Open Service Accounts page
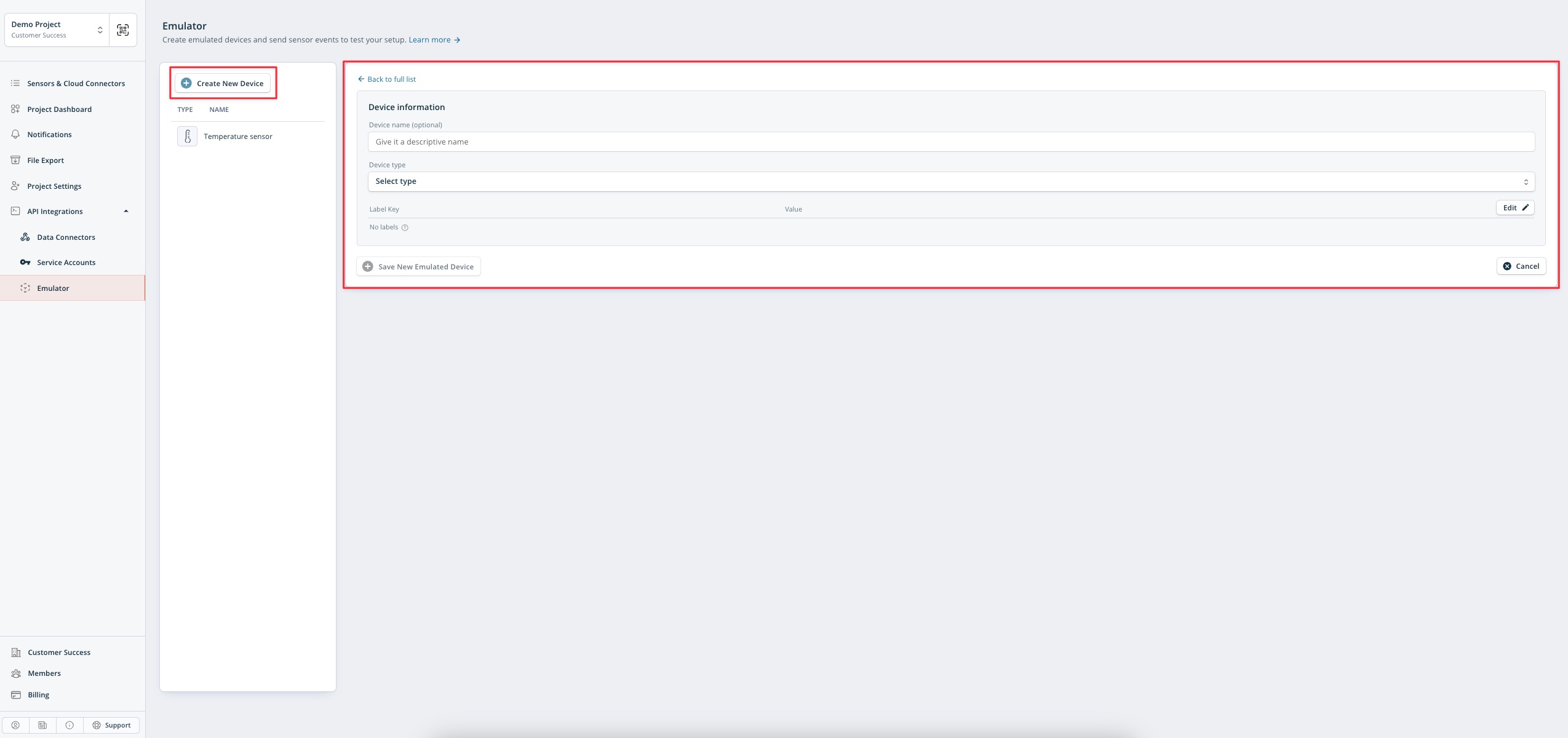 pyautogui.click(x=66, y=263)
